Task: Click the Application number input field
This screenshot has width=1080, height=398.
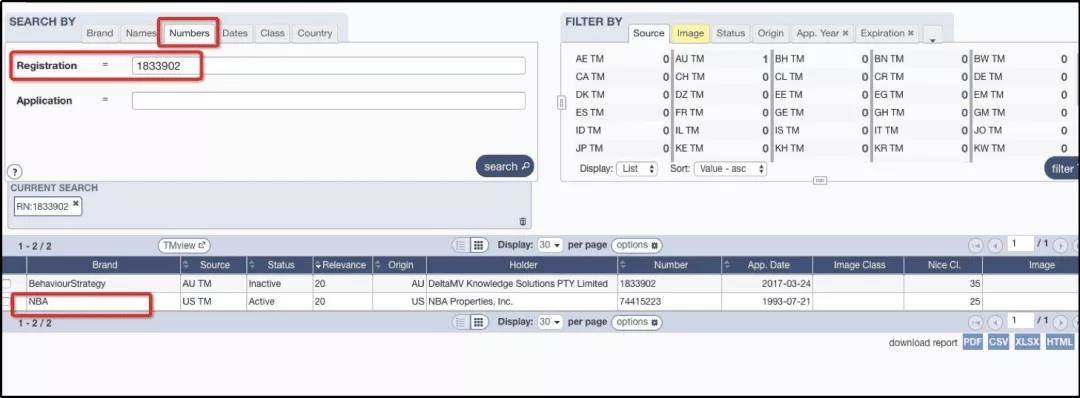Action: tap(329, 101)
